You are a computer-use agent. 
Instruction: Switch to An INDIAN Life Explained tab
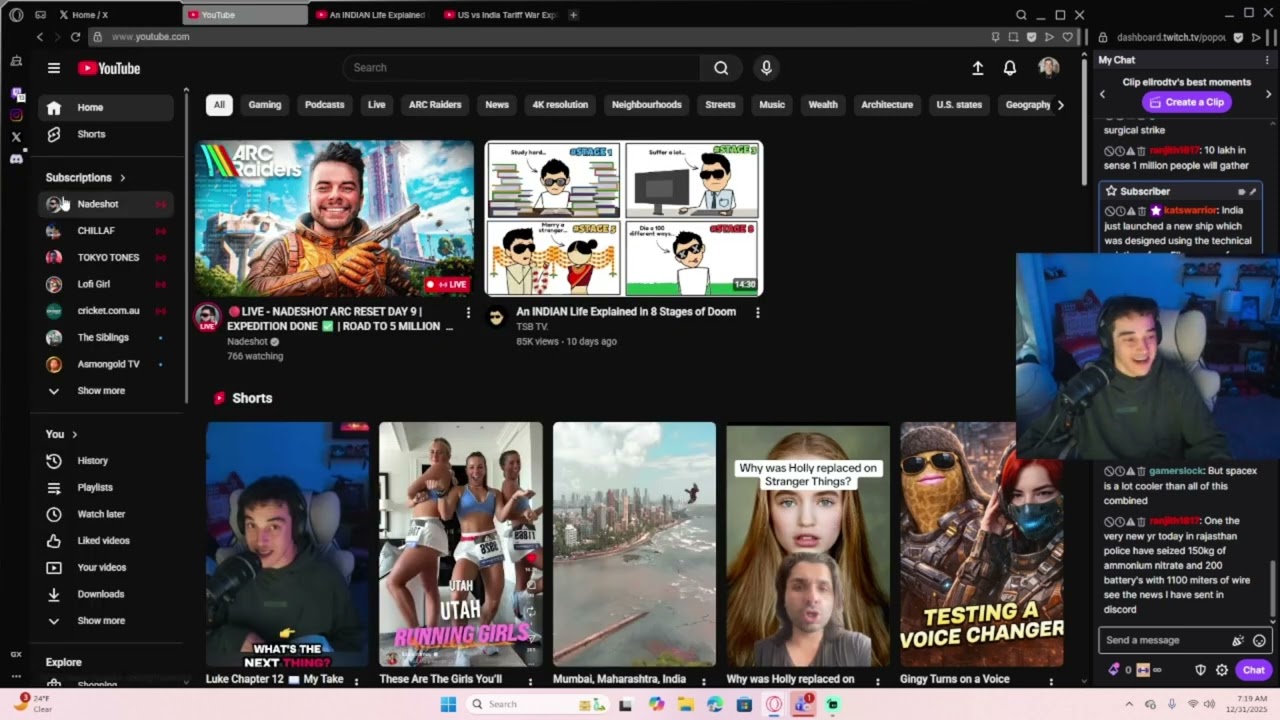(x=369, y=15)
